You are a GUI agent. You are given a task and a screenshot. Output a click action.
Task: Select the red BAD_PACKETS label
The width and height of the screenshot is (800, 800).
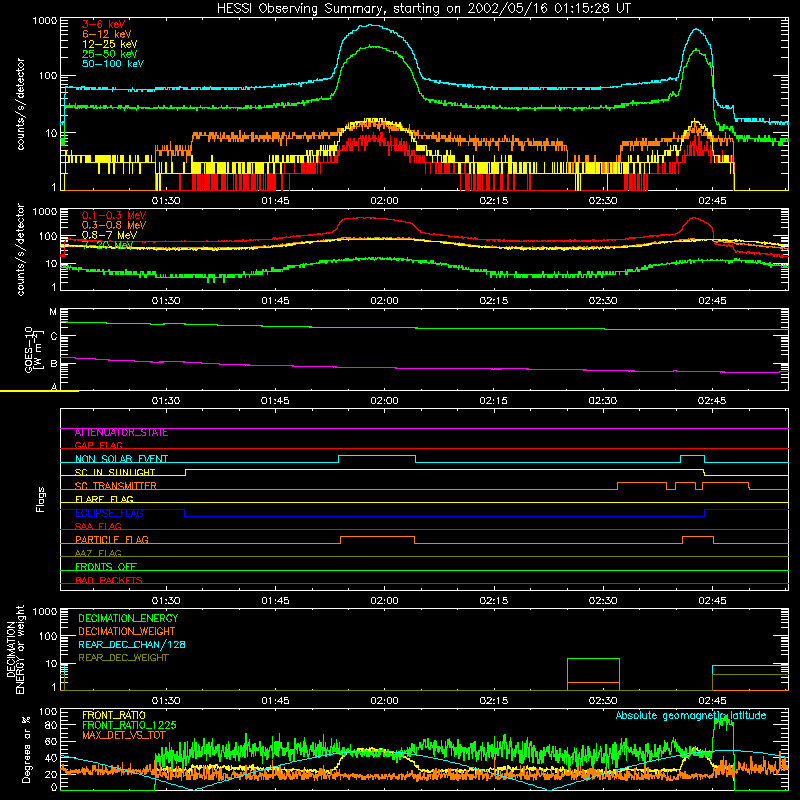coord(109,580)
